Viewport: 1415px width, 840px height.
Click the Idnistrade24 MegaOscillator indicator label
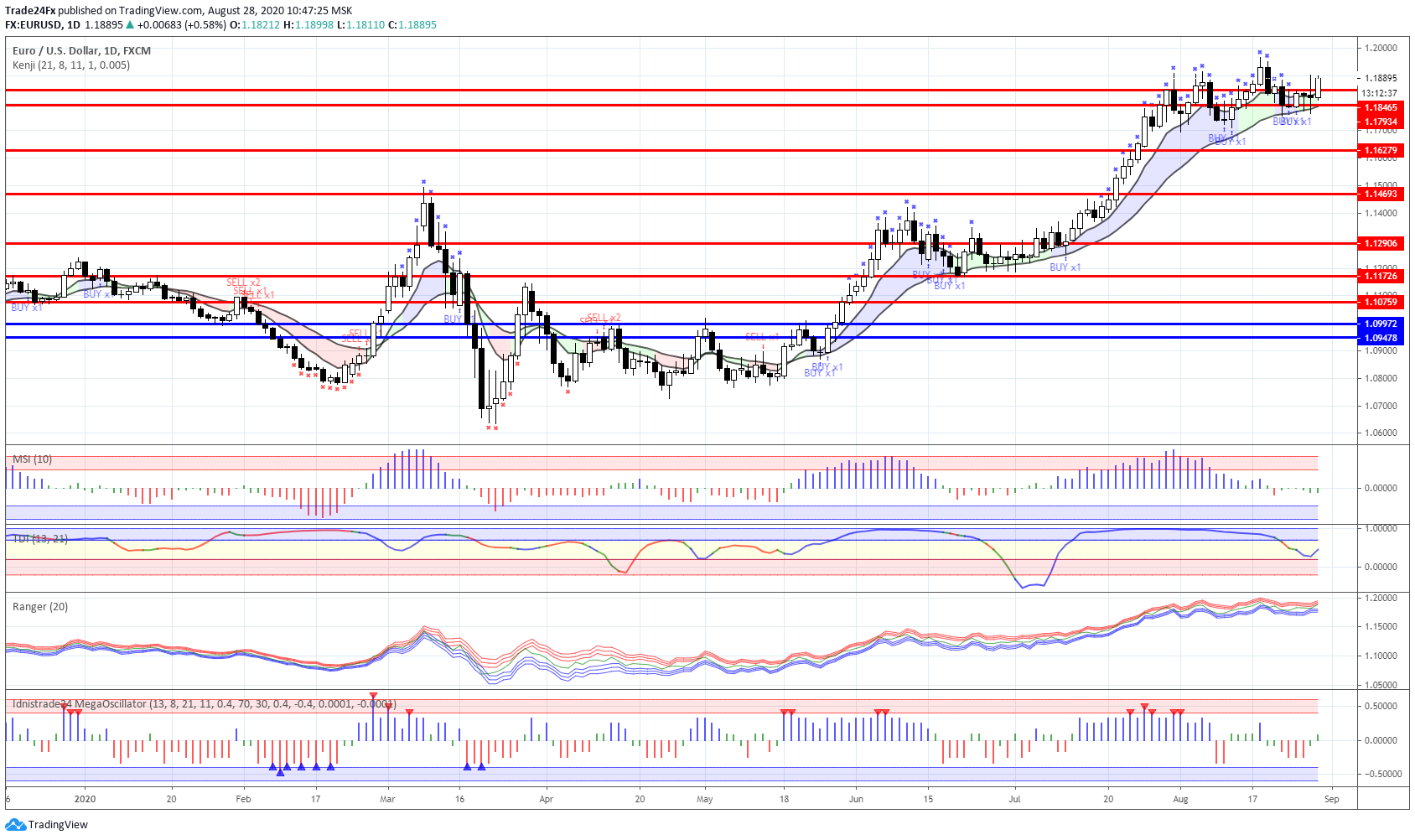[x=204, y=703]
